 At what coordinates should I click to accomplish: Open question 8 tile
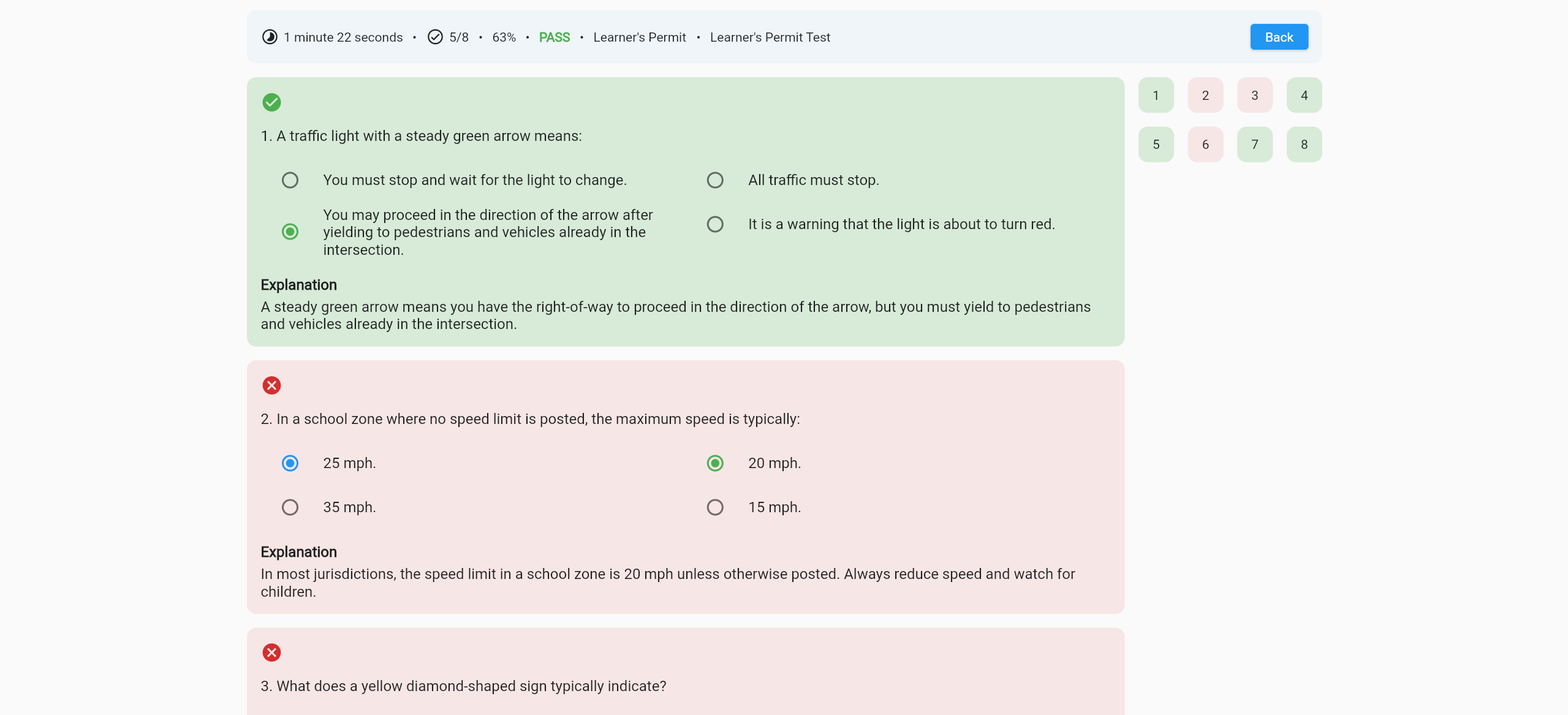pos(1304,145)
